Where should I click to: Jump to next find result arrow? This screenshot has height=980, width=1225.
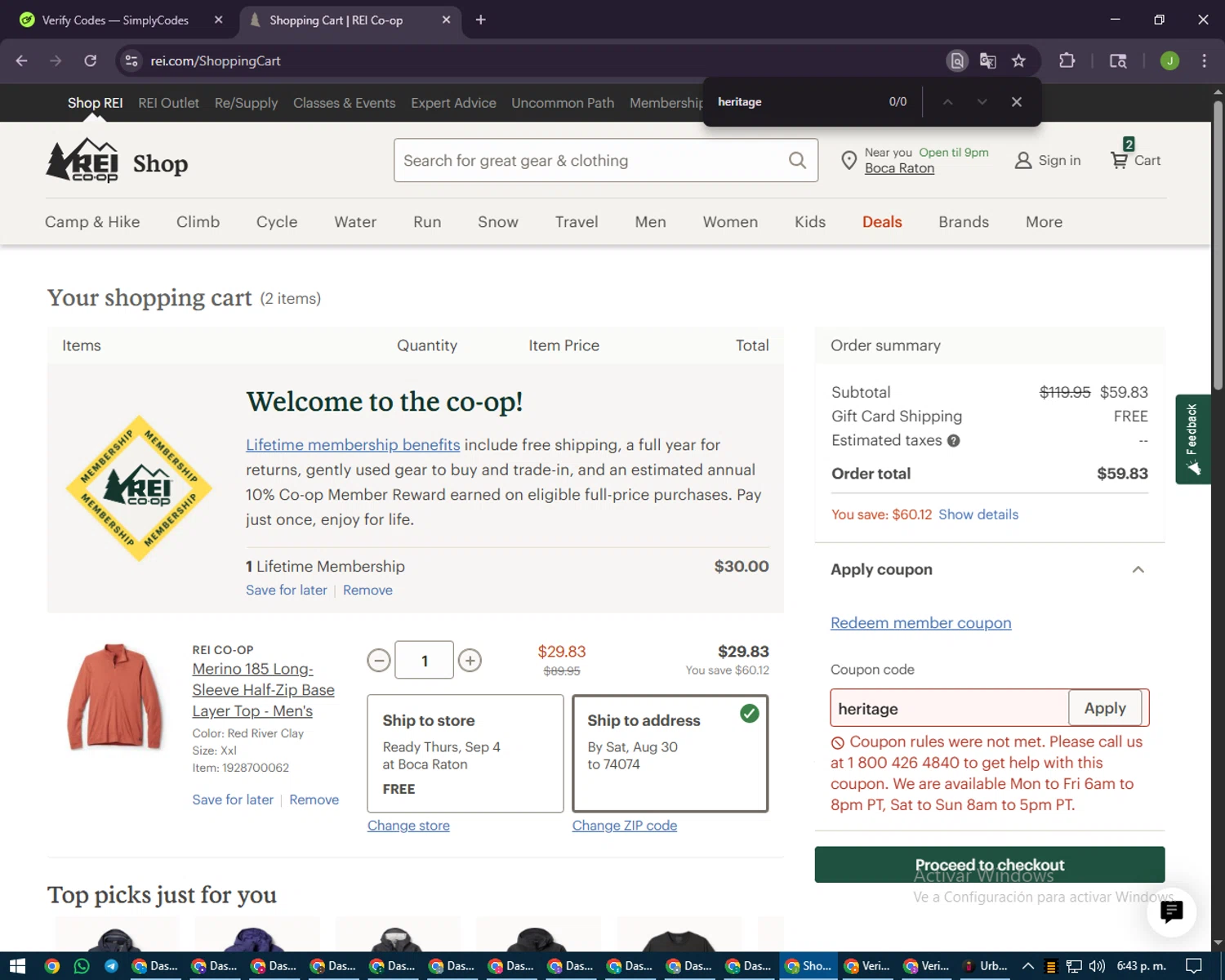click(982, 102)
